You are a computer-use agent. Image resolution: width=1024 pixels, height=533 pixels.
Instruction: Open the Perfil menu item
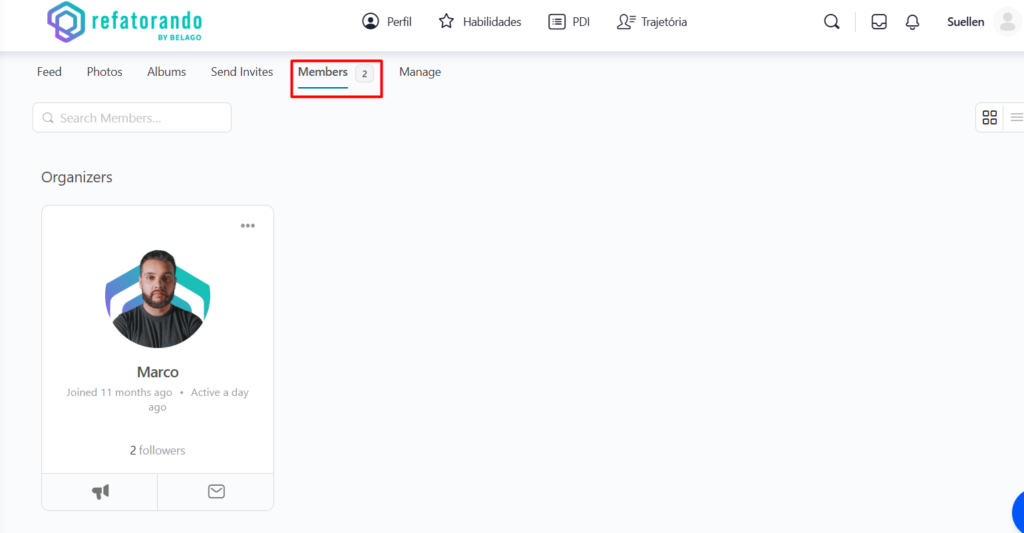tap(387, 22)
